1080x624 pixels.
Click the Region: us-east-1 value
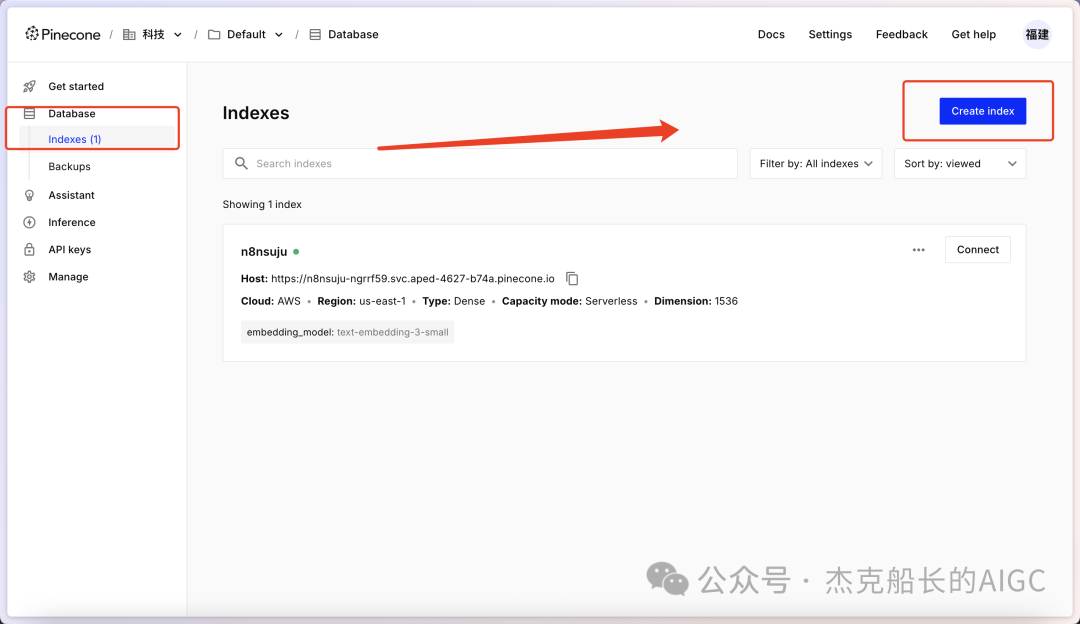click(362, 301)
